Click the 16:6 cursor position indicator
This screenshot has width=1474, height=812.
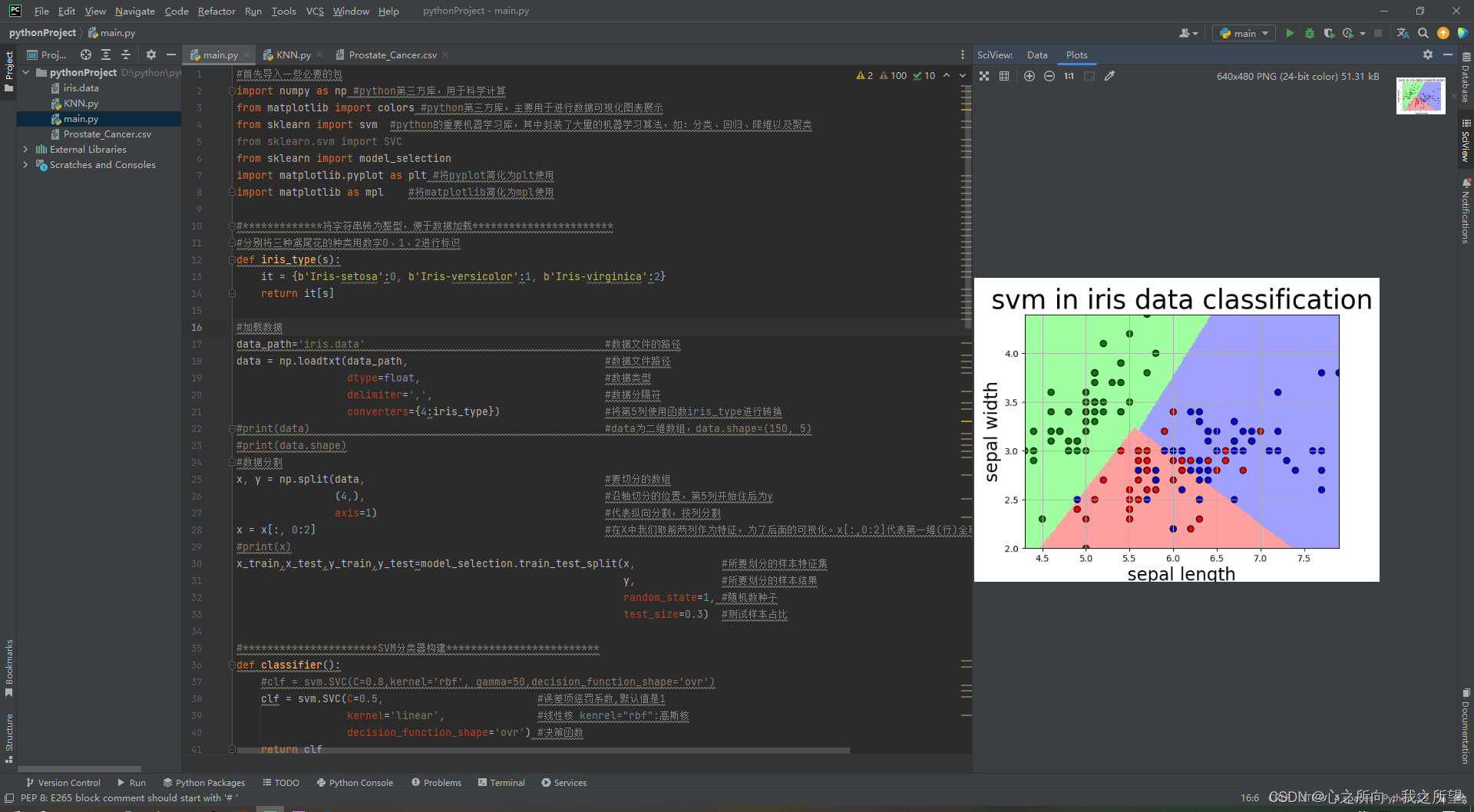(x=1249, y=797)
